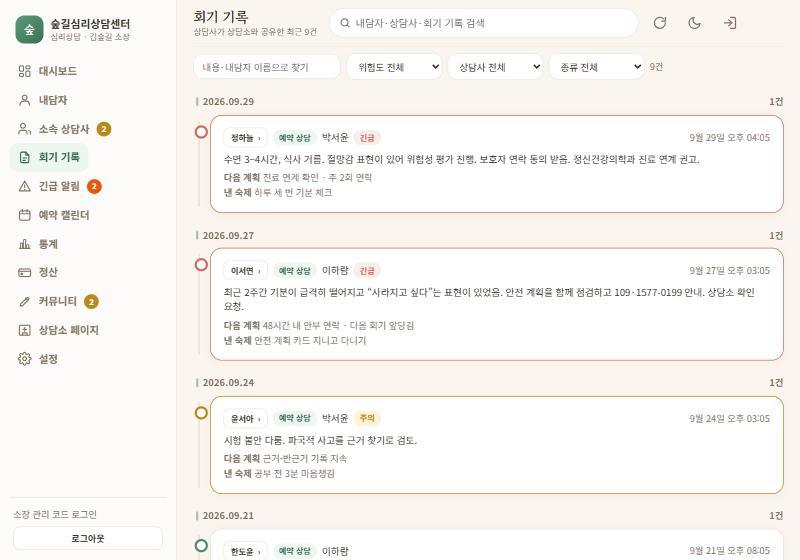
Task: Click the refresh icon in top bar
Action: point(660,23)
